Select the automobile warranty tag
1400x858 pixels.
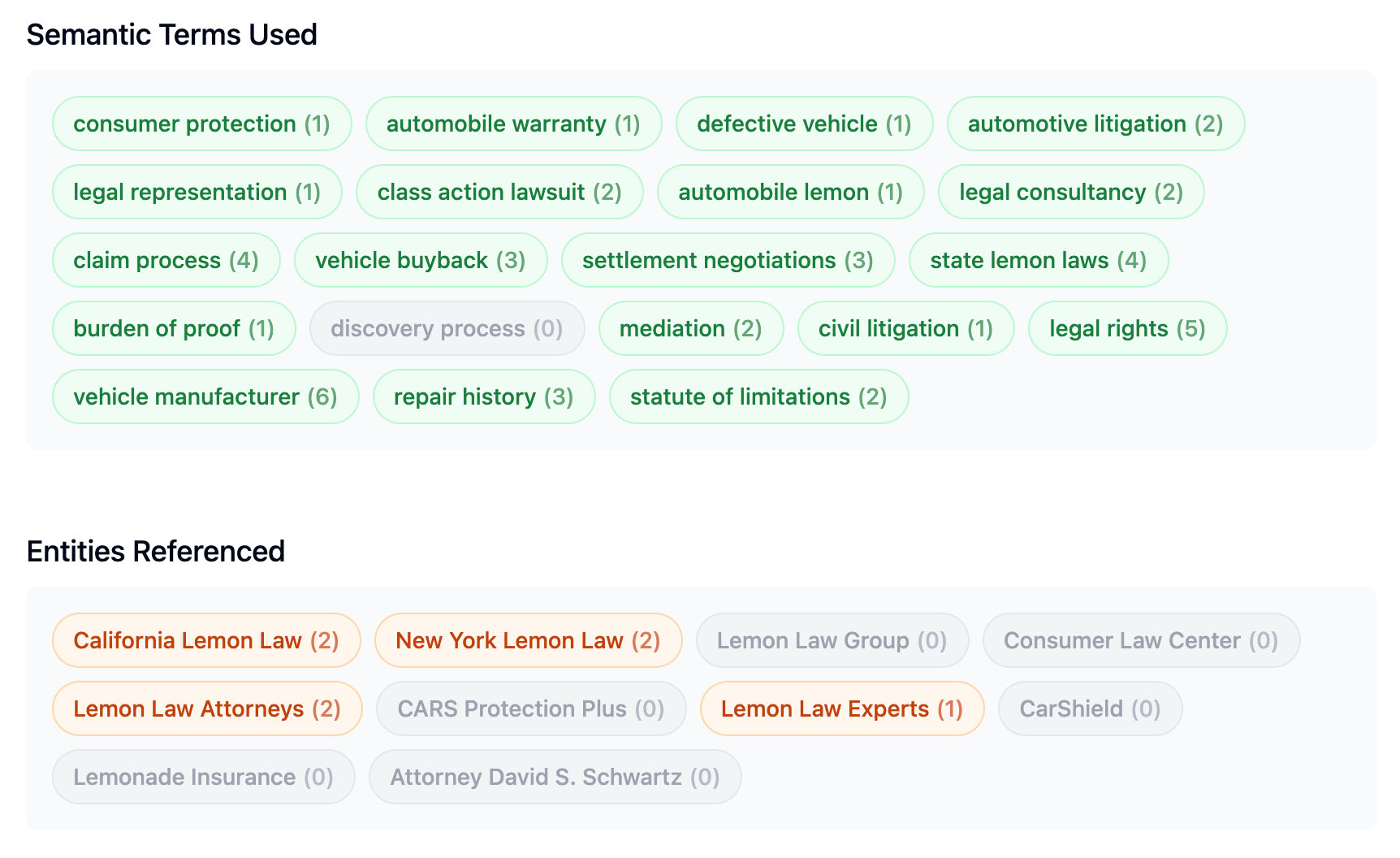pyautogui.click(x=513, y=123)
